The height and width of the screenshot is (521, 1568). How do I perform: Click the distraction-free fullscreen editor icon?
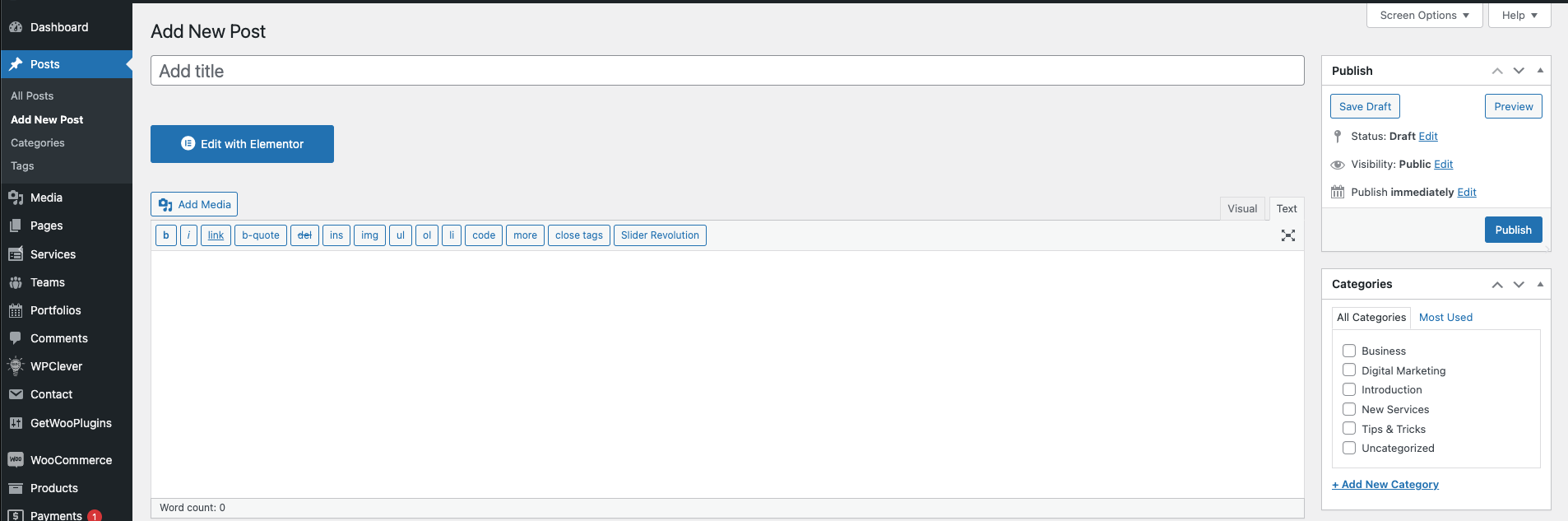(x=1287, y=235)
